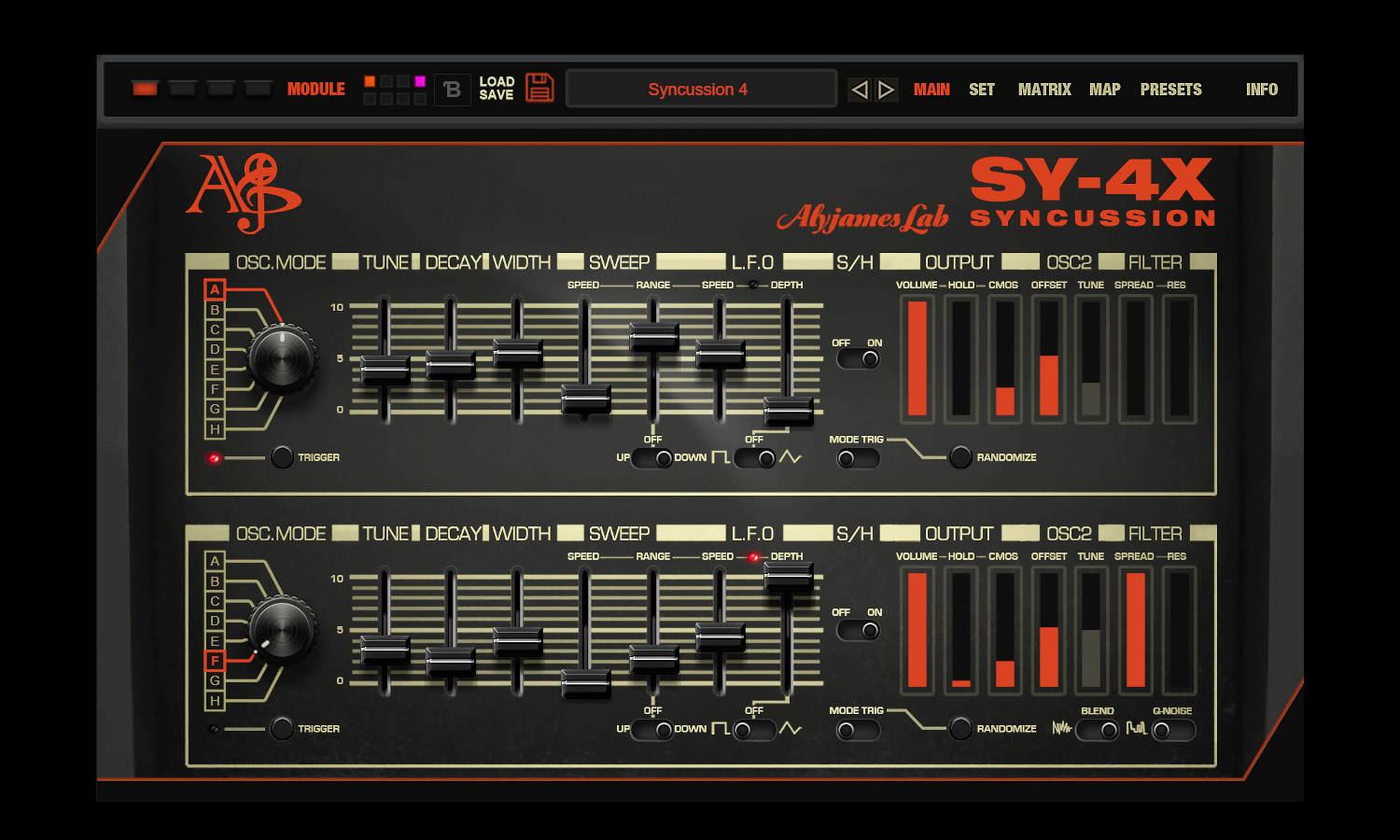The width and height of the screenshot is (1400, 840).
Task: Click the orange pattern grid square
Action: pyautogui.click(x=370, y=81)
